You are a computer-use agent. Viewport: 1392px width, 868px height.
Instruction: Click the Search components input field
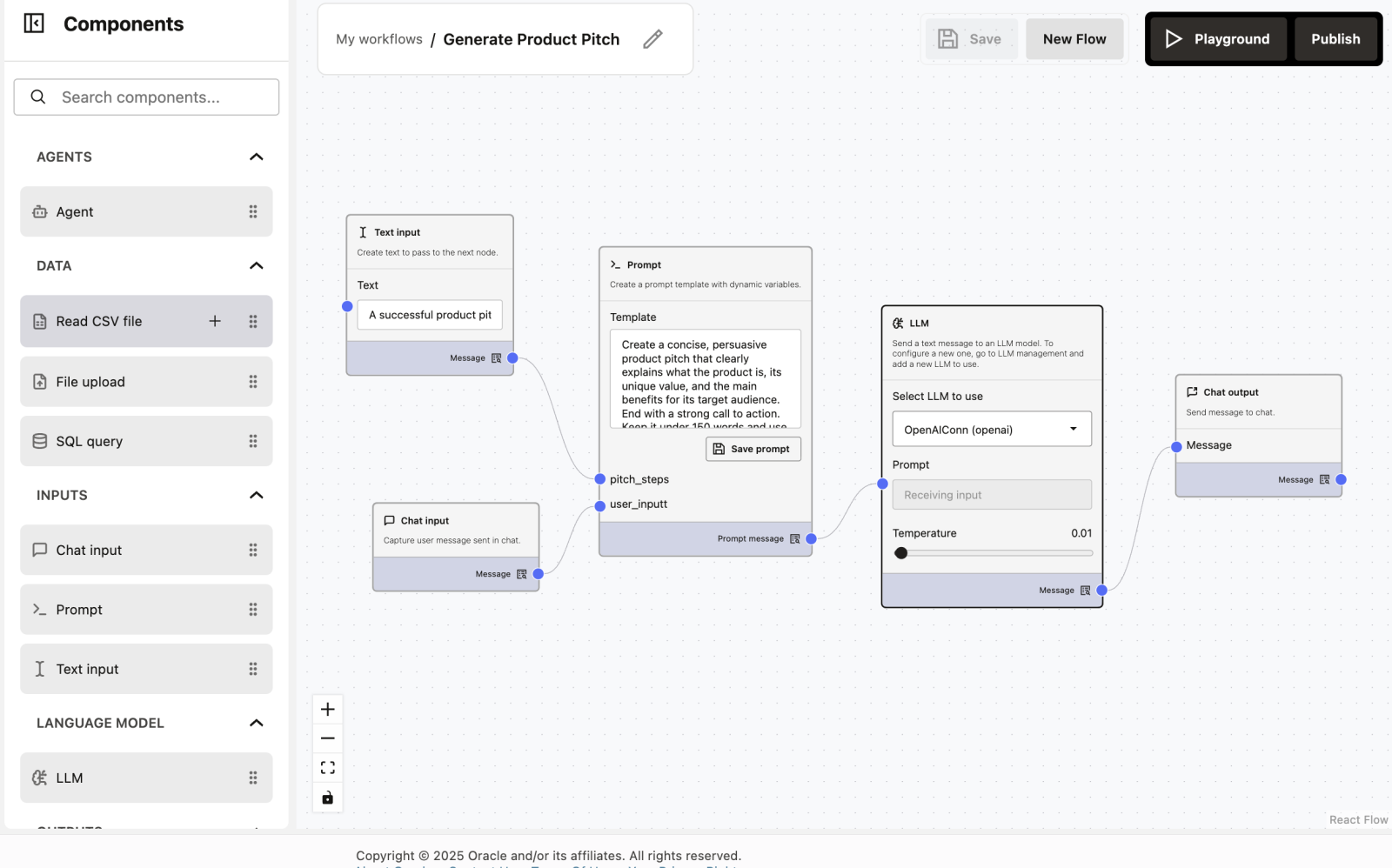point(146,97)
